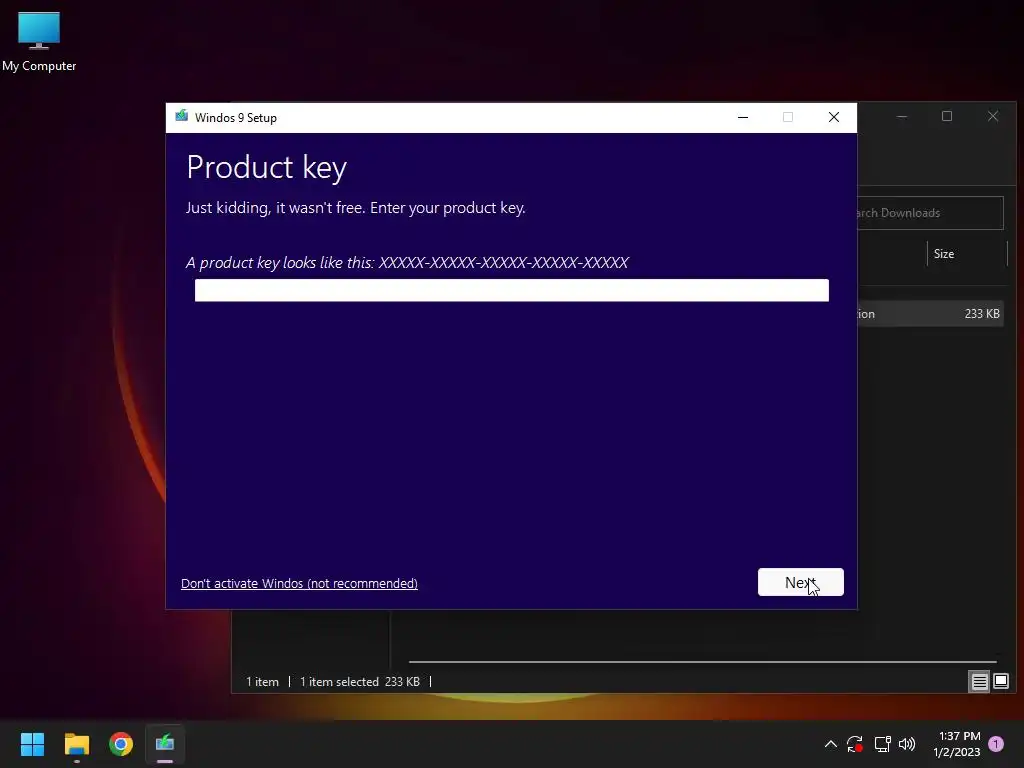Open File Explorer from taskbar

(77, 744)
